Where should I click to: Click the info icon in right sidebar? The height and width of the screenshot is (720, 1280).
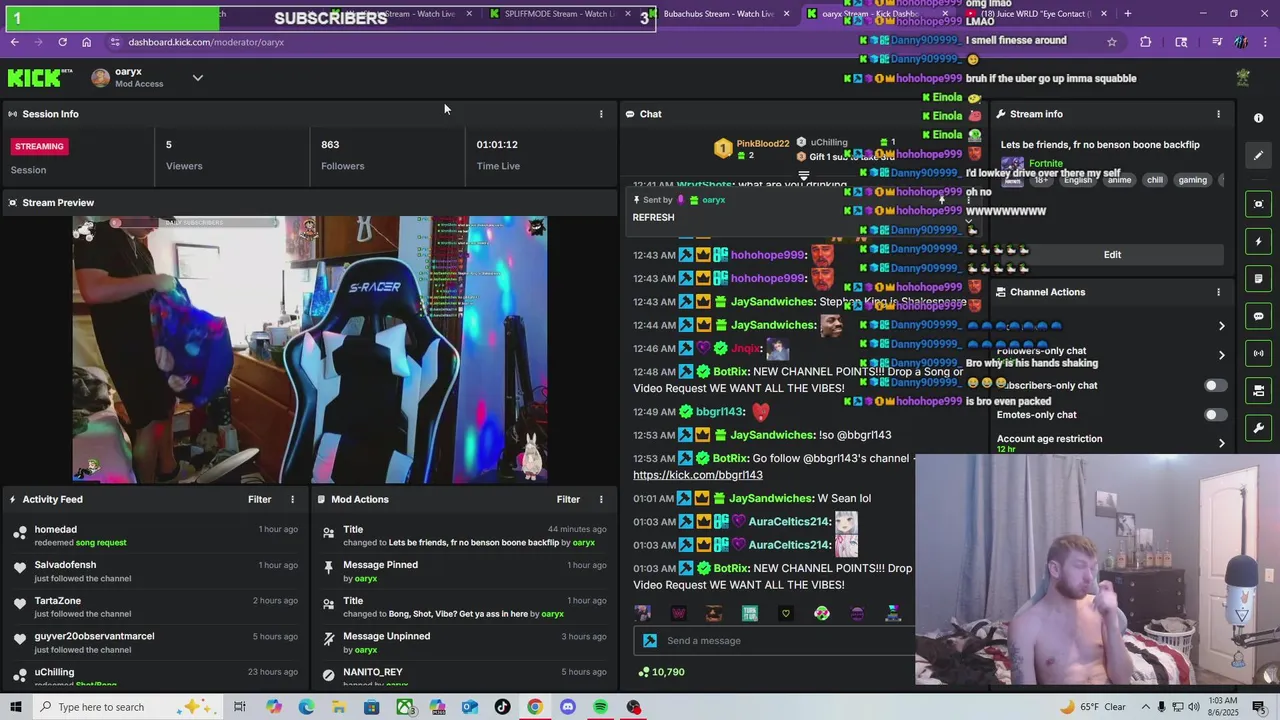pos(1258,118)
